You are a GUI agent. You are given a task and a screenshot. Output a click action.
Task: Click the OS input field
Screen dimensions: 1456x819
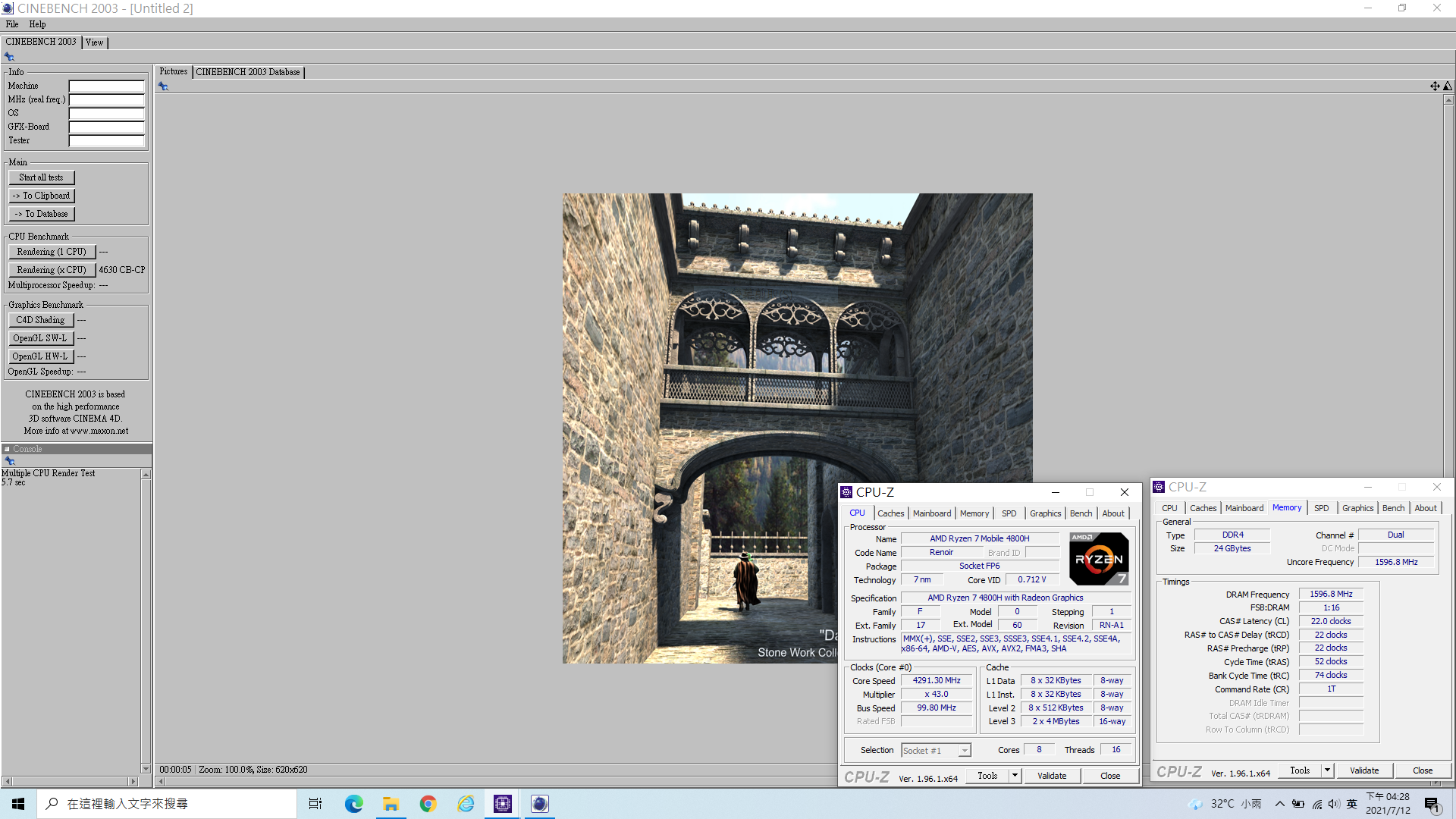pyautogui.click(x=106, y=114)
